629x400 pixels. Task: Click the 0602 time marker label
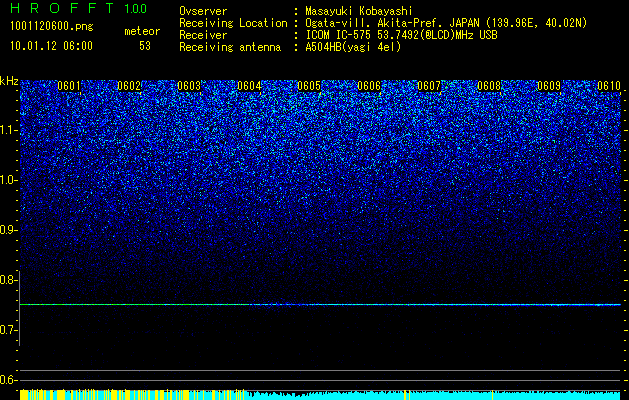point(129,86)
